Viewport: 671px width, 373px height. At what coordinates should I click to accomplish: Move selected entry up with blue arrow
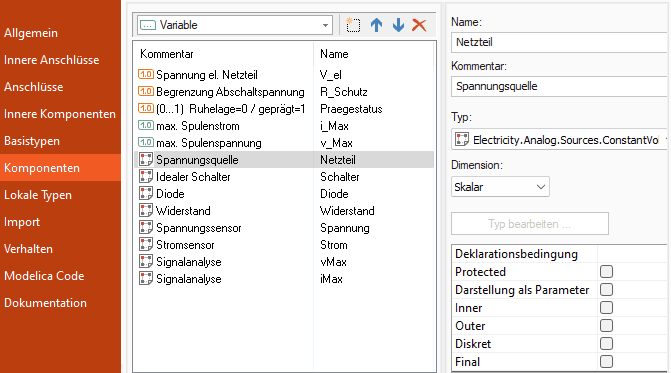(x=377, y=25)
